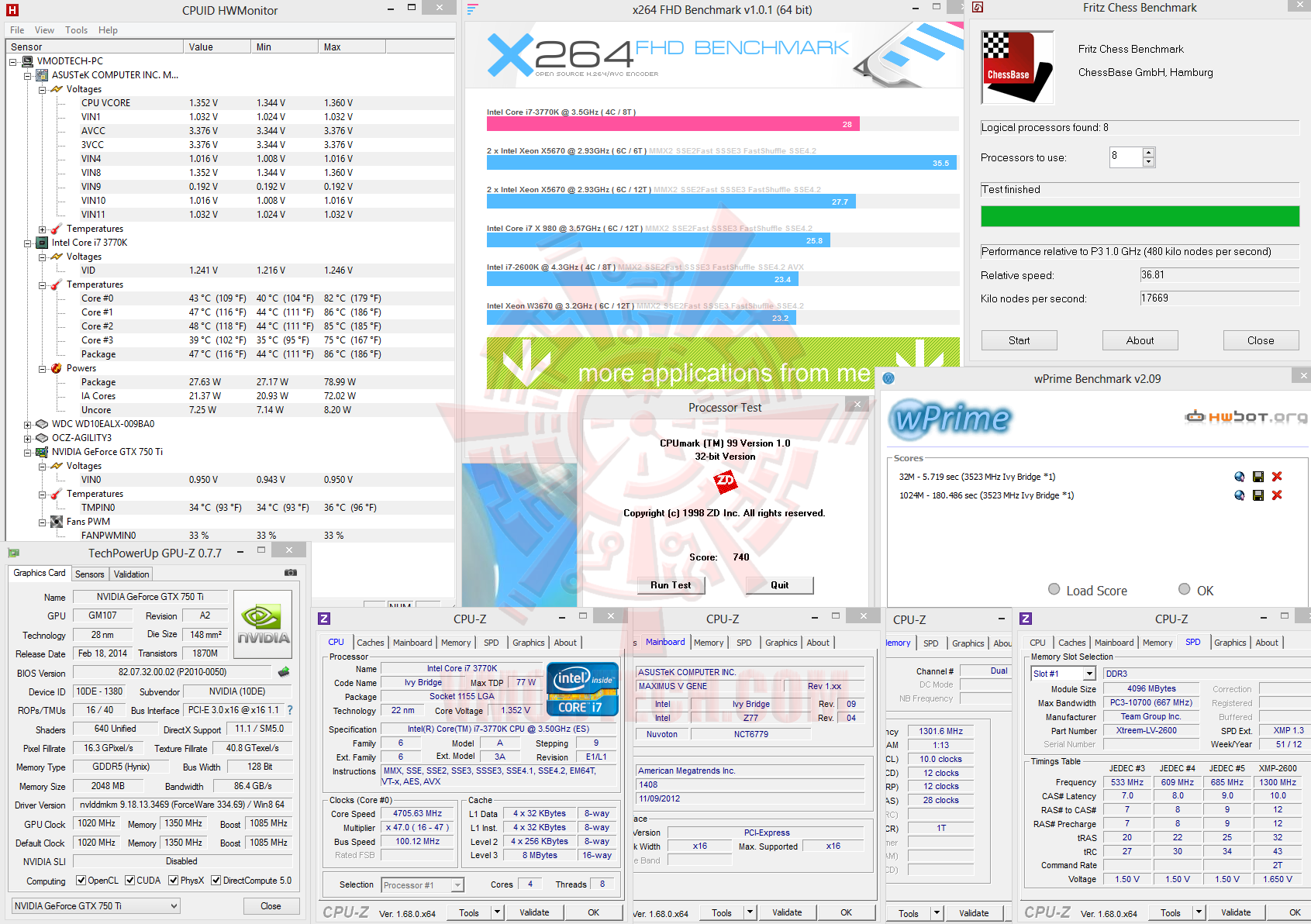This screenshot has width=1311, height=924.
Task: Toggle the PhysX checkbox in GPU-Z
Action: [174, 881]
